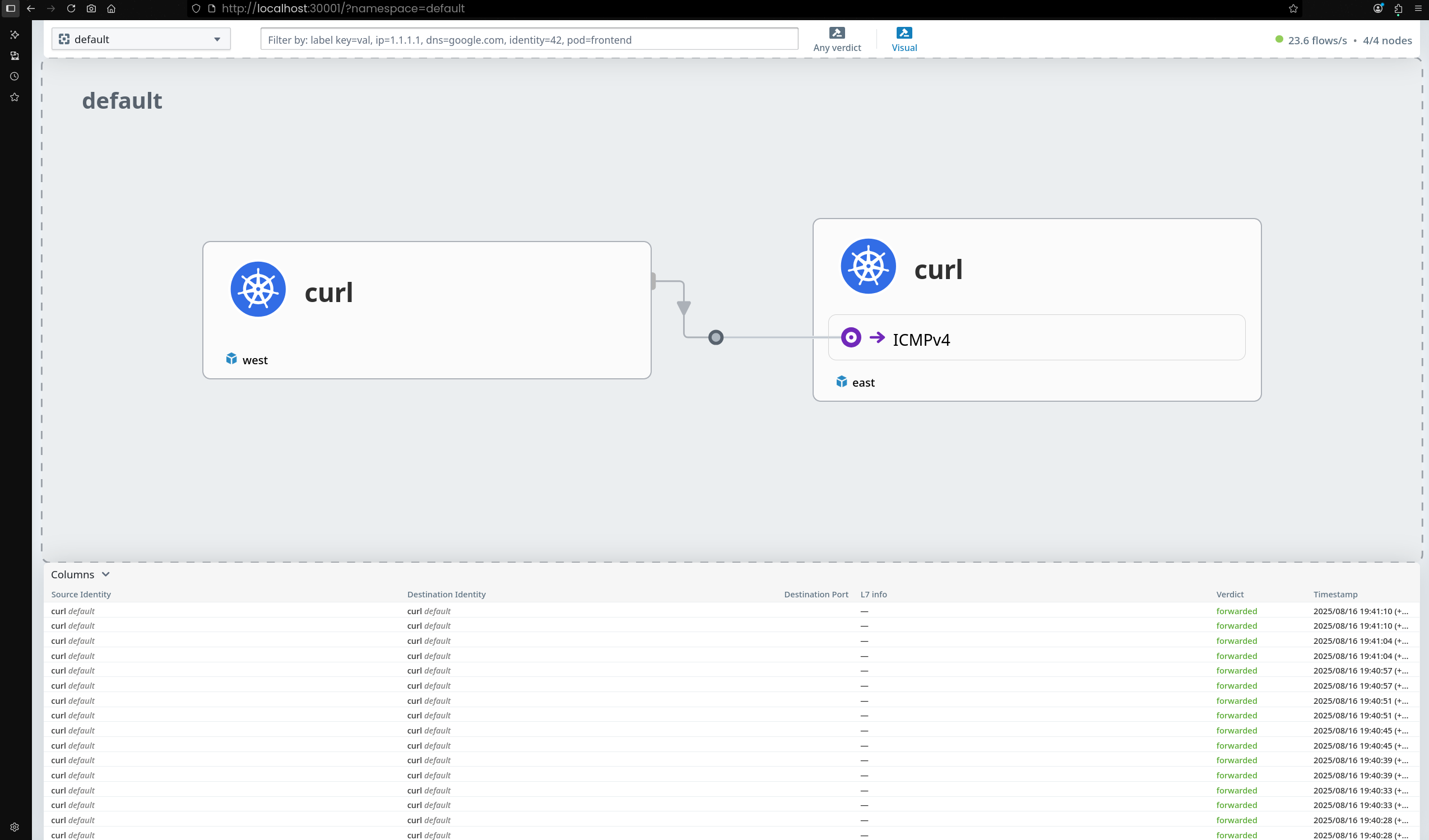Click the default namespace heading on map
The width and height of the screenshot is (1429, 840).
(122, 101)
